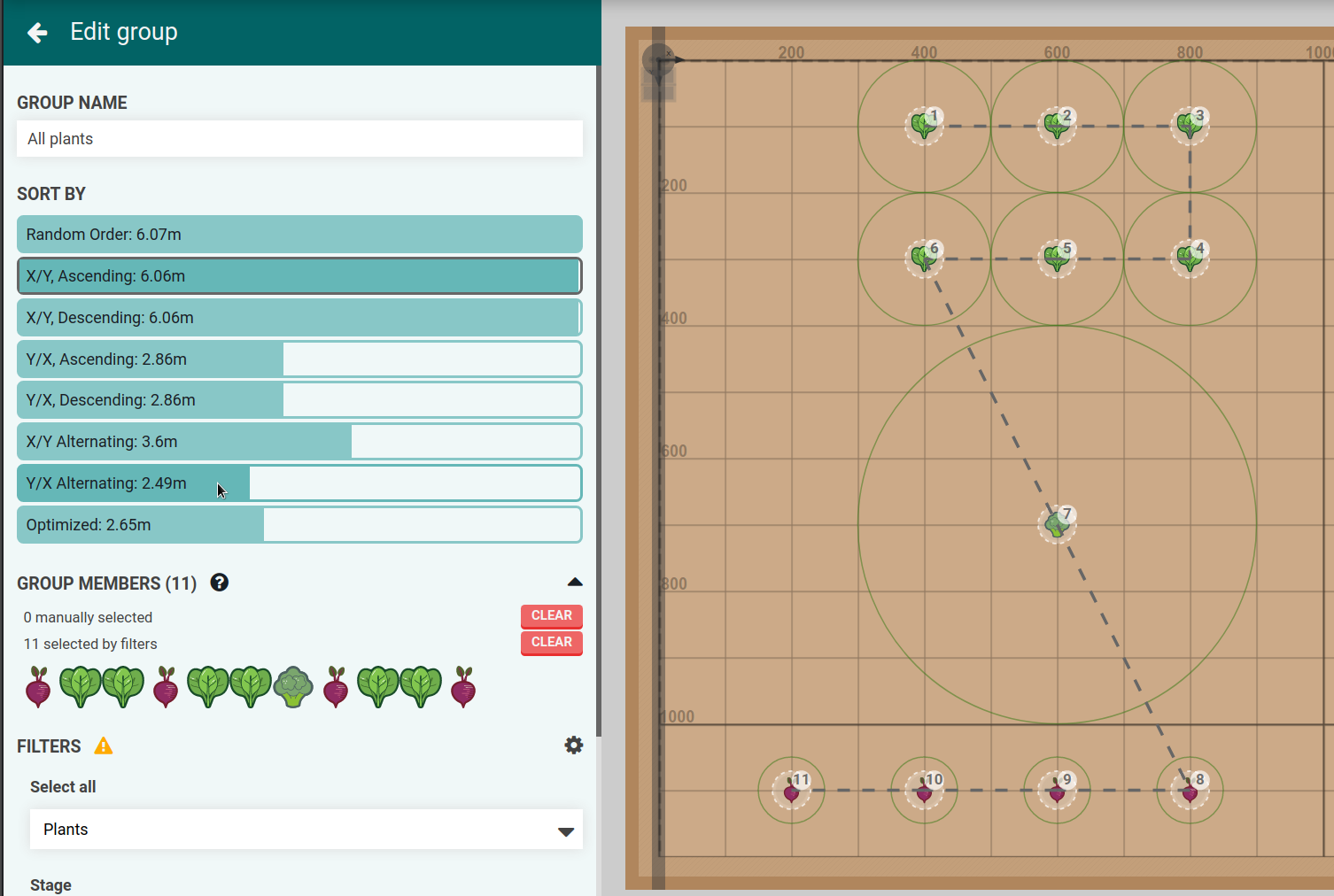Image resolution: width=1334 pixels, height=896 pixels.
Task: Select the Optimized sort option
Action: point(299,524)
